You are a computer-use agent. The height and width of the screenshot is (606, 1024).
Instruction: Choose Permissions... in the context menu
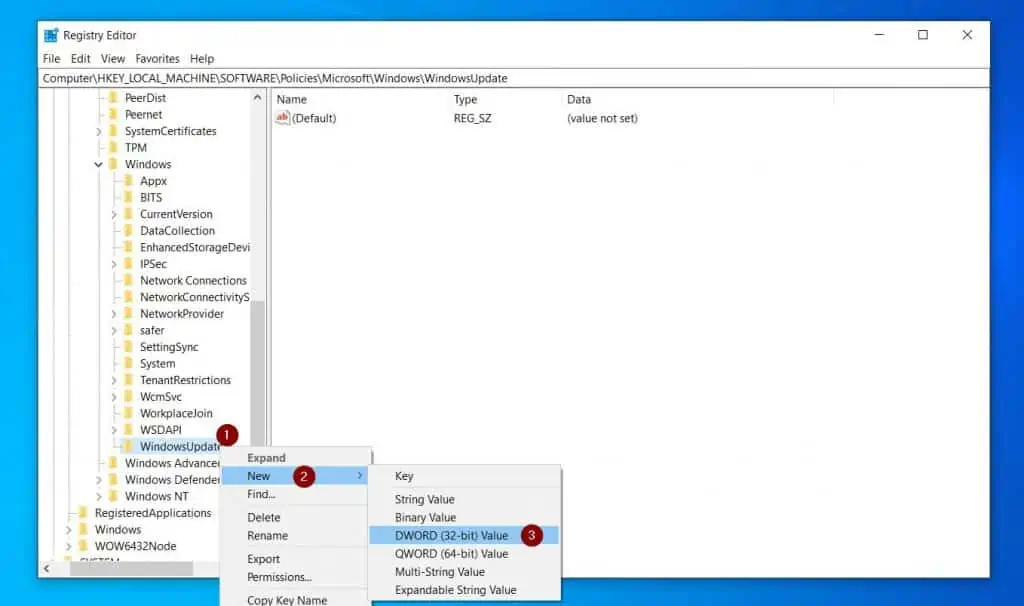tap(295, 577)
